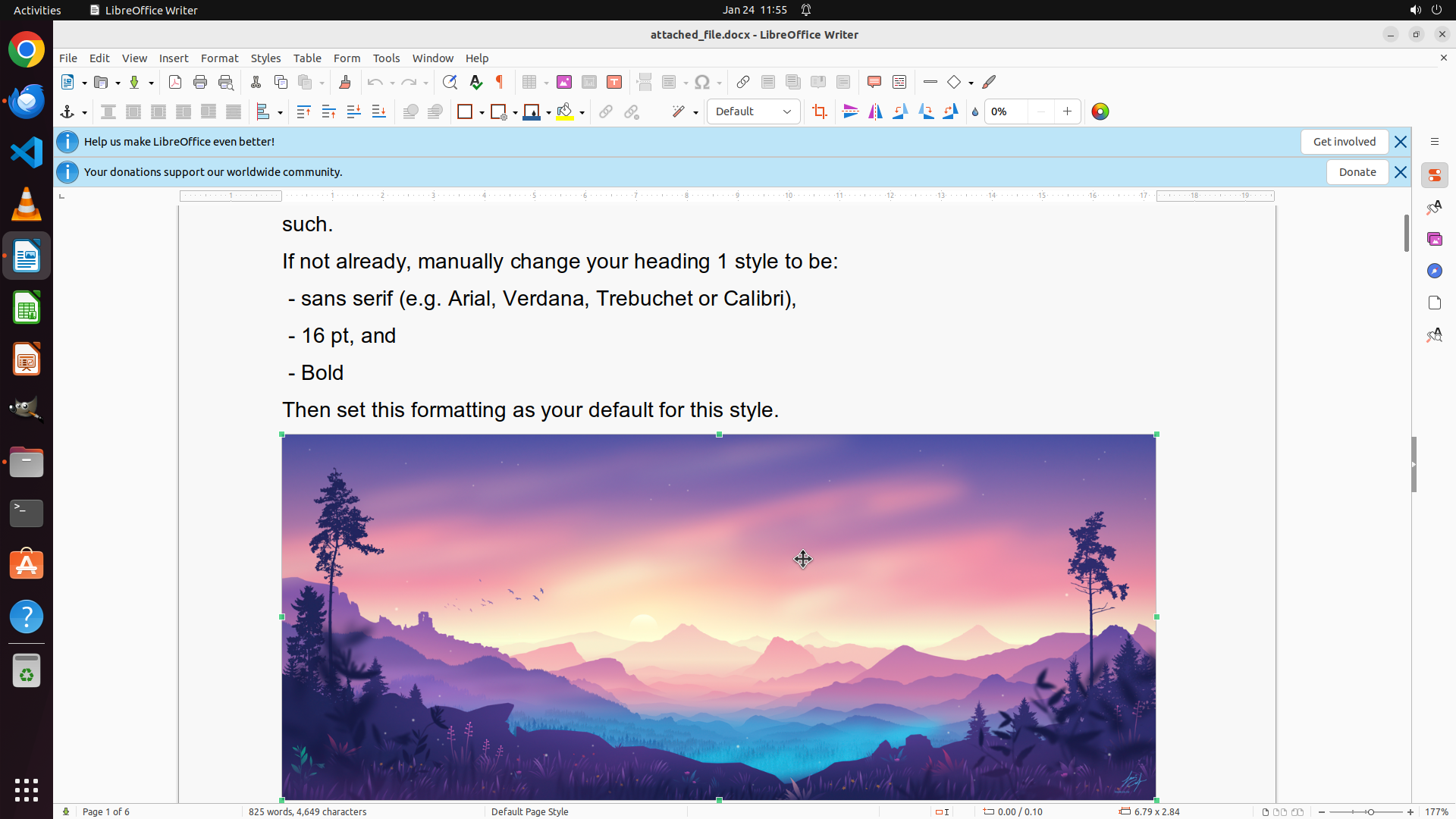Insert a comment using toolbar icon

click(x=874, y=82)
